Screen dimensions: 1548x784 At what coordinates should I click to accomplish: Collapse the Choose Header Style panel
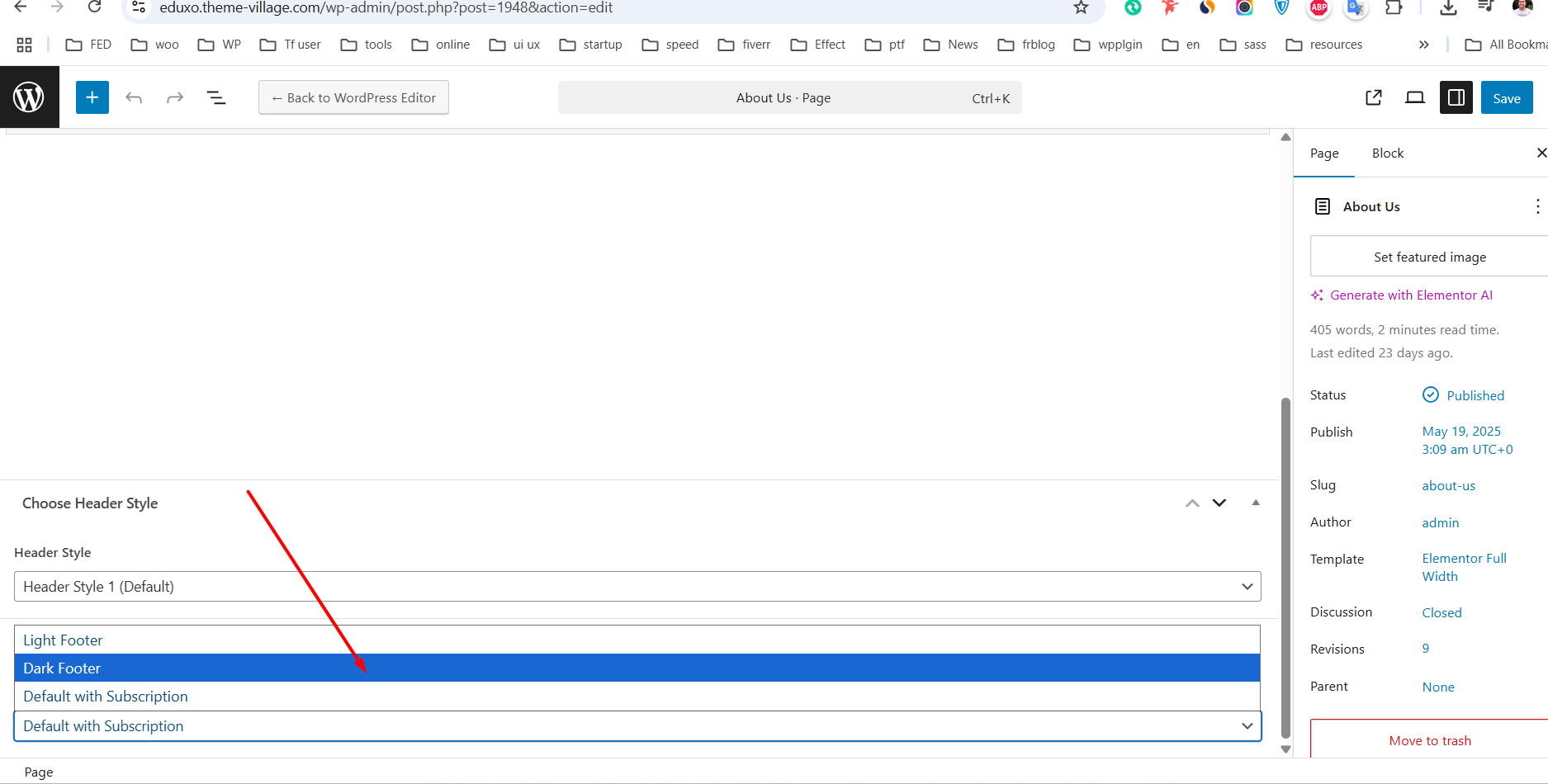(x=1255, y=503)
